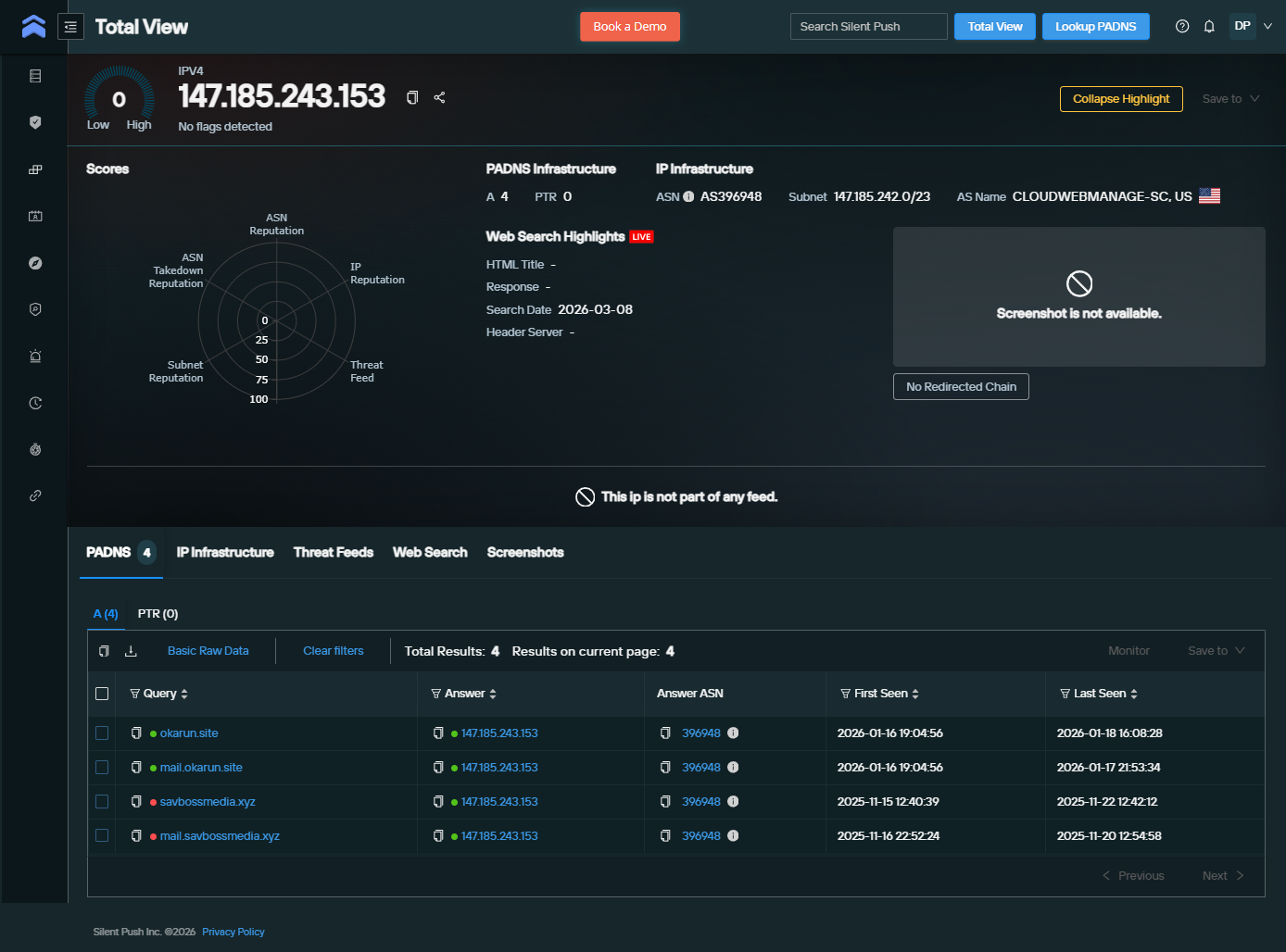Image resolution: width=1286 pixels, height=952 pixels.
Task: Expand the DP account menu
Action: (1253, 26)
